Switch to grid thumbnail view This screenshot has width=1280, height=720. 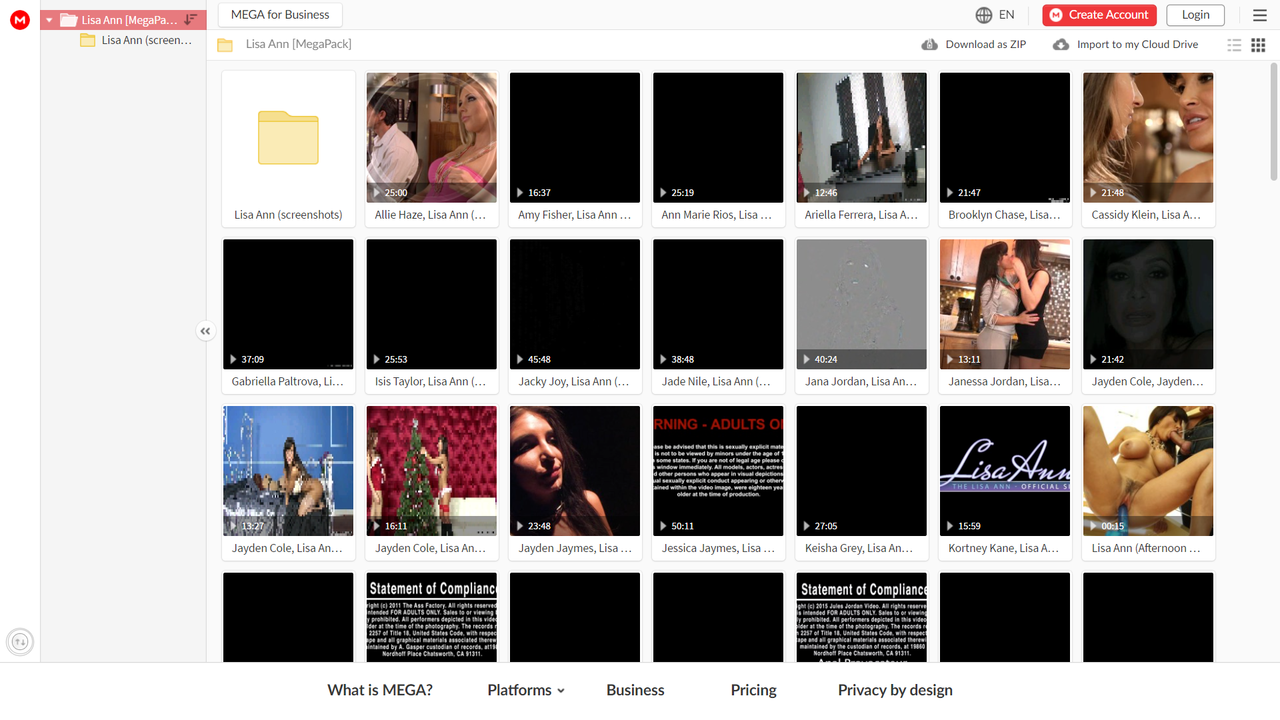[1259, 45]
